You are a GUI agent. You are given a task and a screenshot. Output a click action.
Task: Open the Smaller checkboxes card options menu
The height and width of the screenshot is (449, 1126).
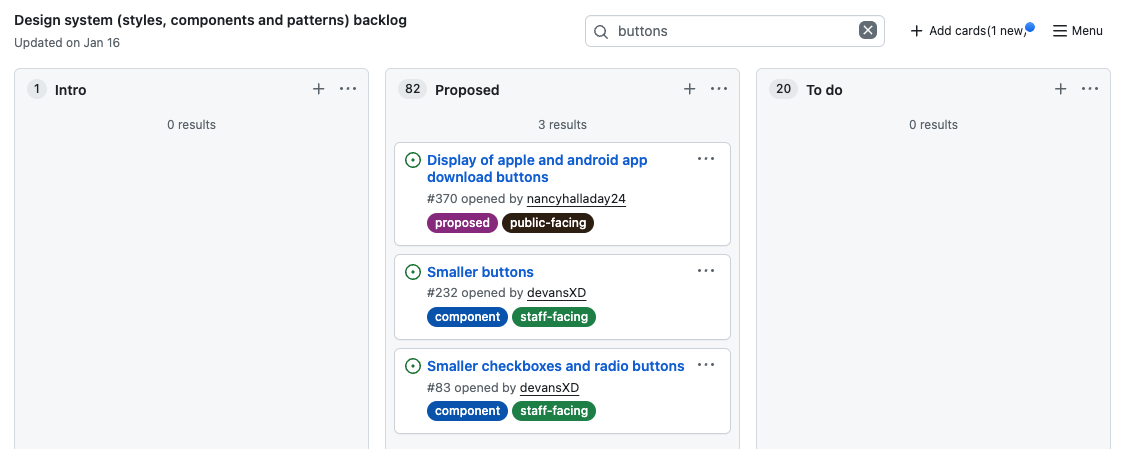(x=706, y=365)
